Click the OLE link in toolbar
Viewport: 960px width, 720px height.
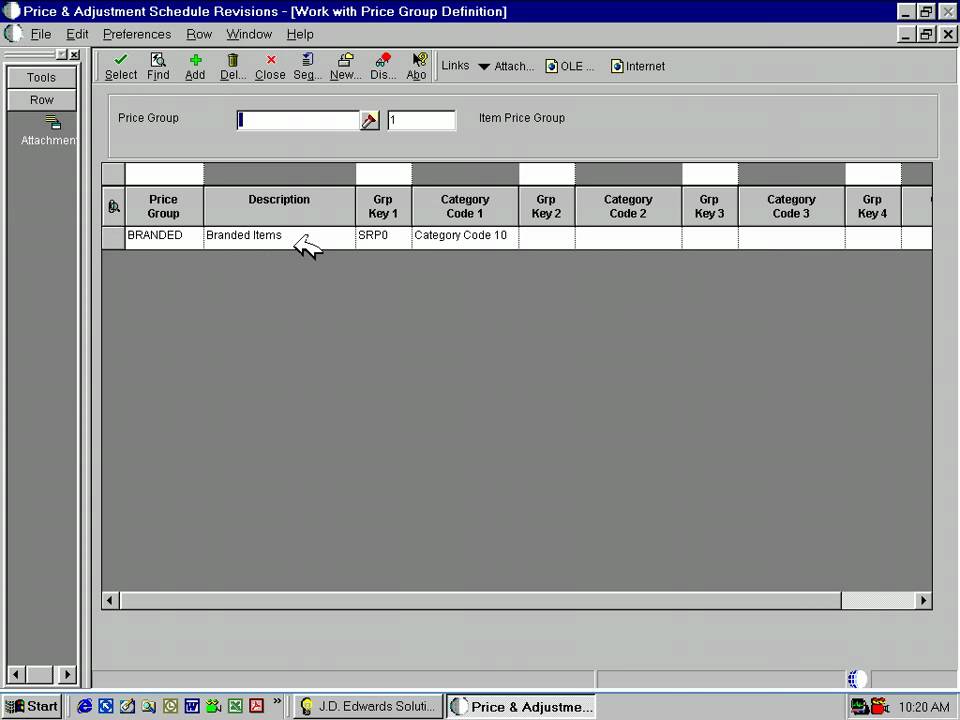(569, 66)
